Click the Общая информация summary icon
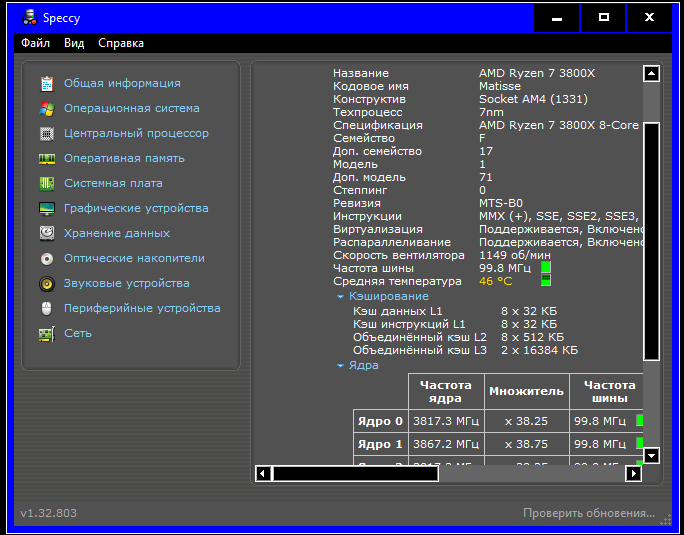 tap(46, 83)
